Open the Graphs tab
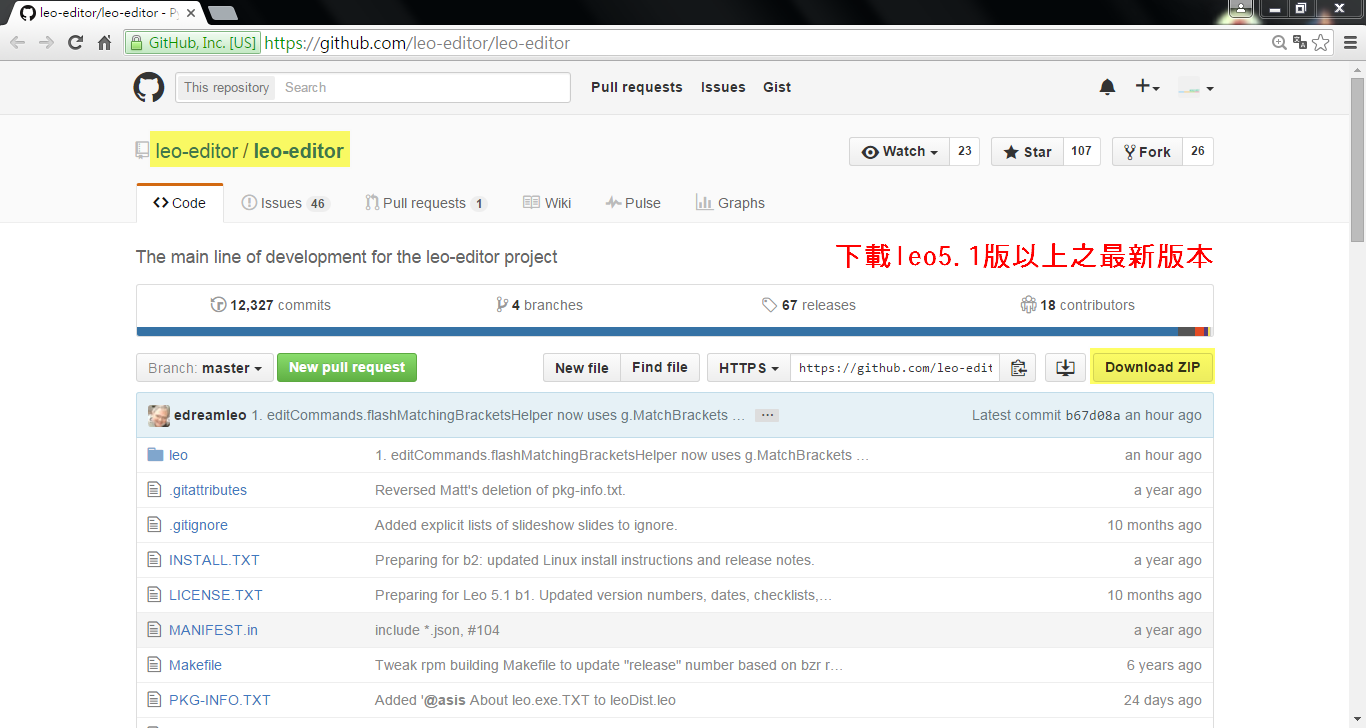The image size is (1366, 728). coord(730,203)
